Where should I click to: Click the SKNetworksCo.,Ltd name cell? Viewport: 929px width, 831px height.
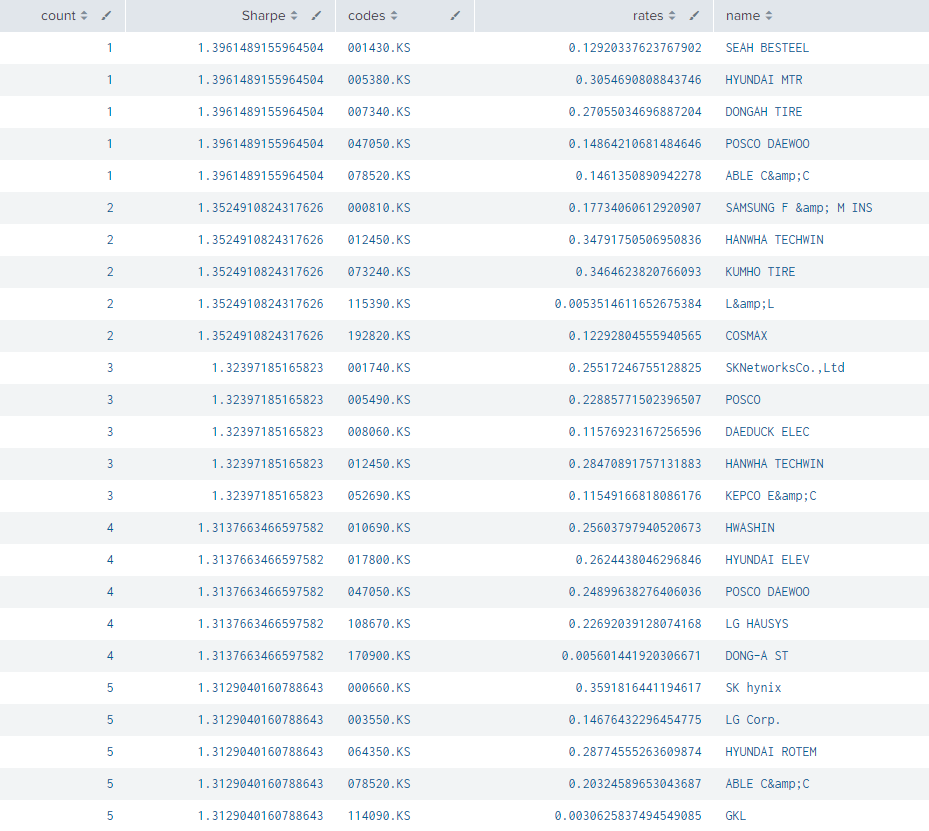[x=785, y=368]
